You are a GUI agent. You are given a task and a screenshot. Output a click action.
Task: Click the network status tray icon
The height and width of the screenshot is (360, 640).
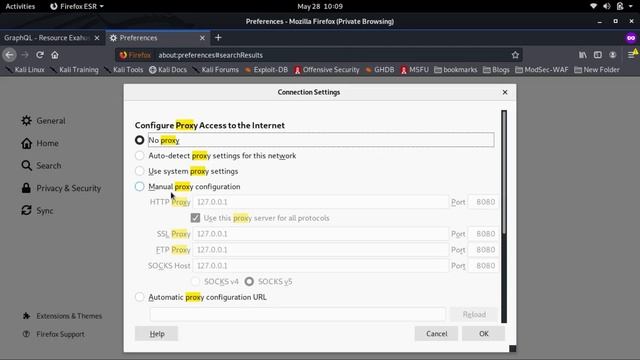[x=593, y=6]
